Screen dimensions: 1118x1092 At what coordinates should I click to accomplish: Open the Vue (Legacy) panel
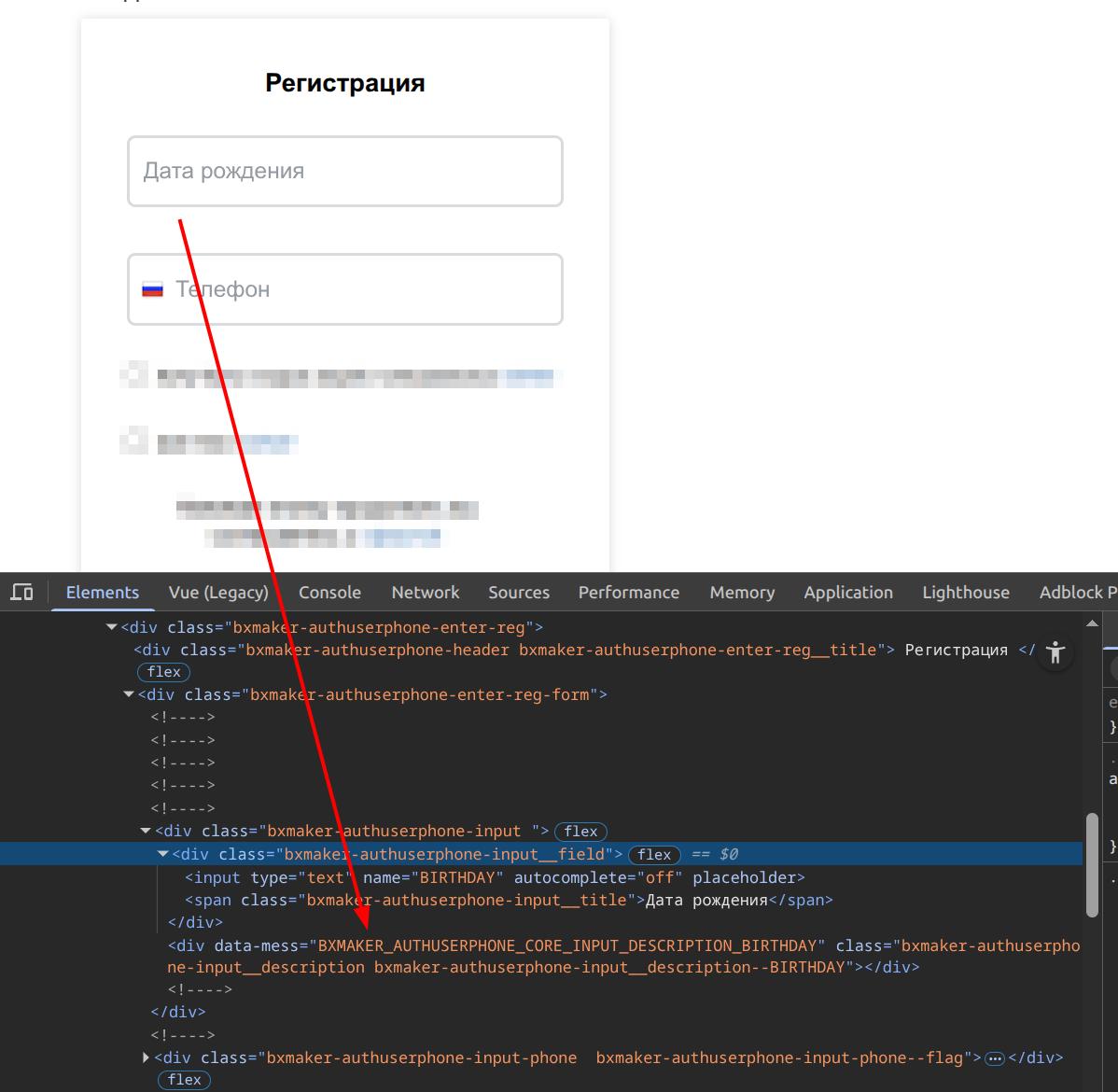(218, 593)
